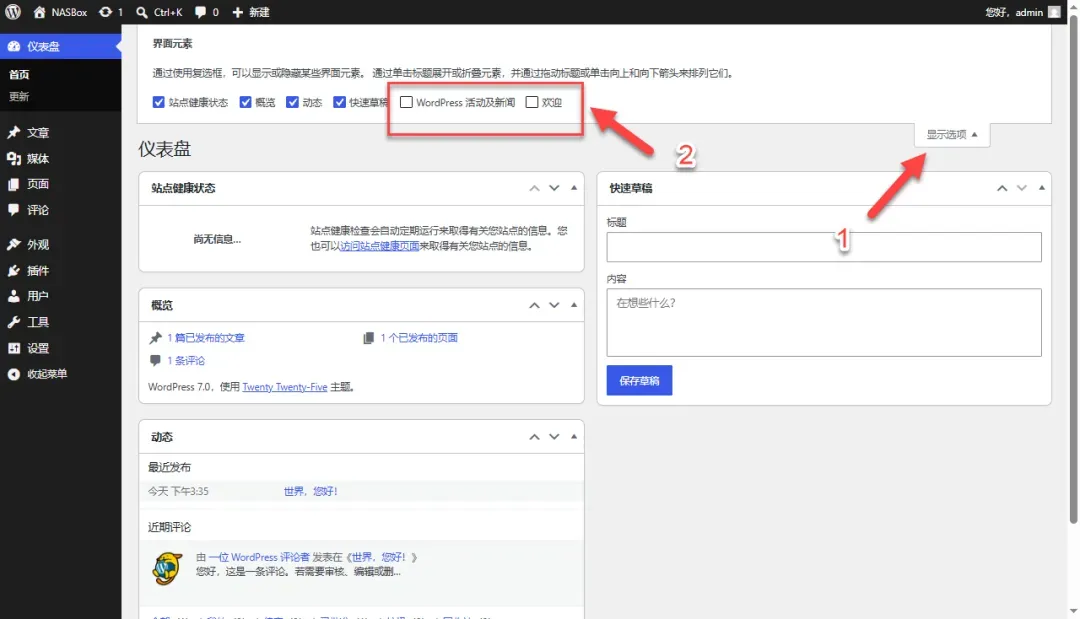Screen dimensions: 1080x619
Task: Open the admin avatar profile
Action: tap(1054, 12)
